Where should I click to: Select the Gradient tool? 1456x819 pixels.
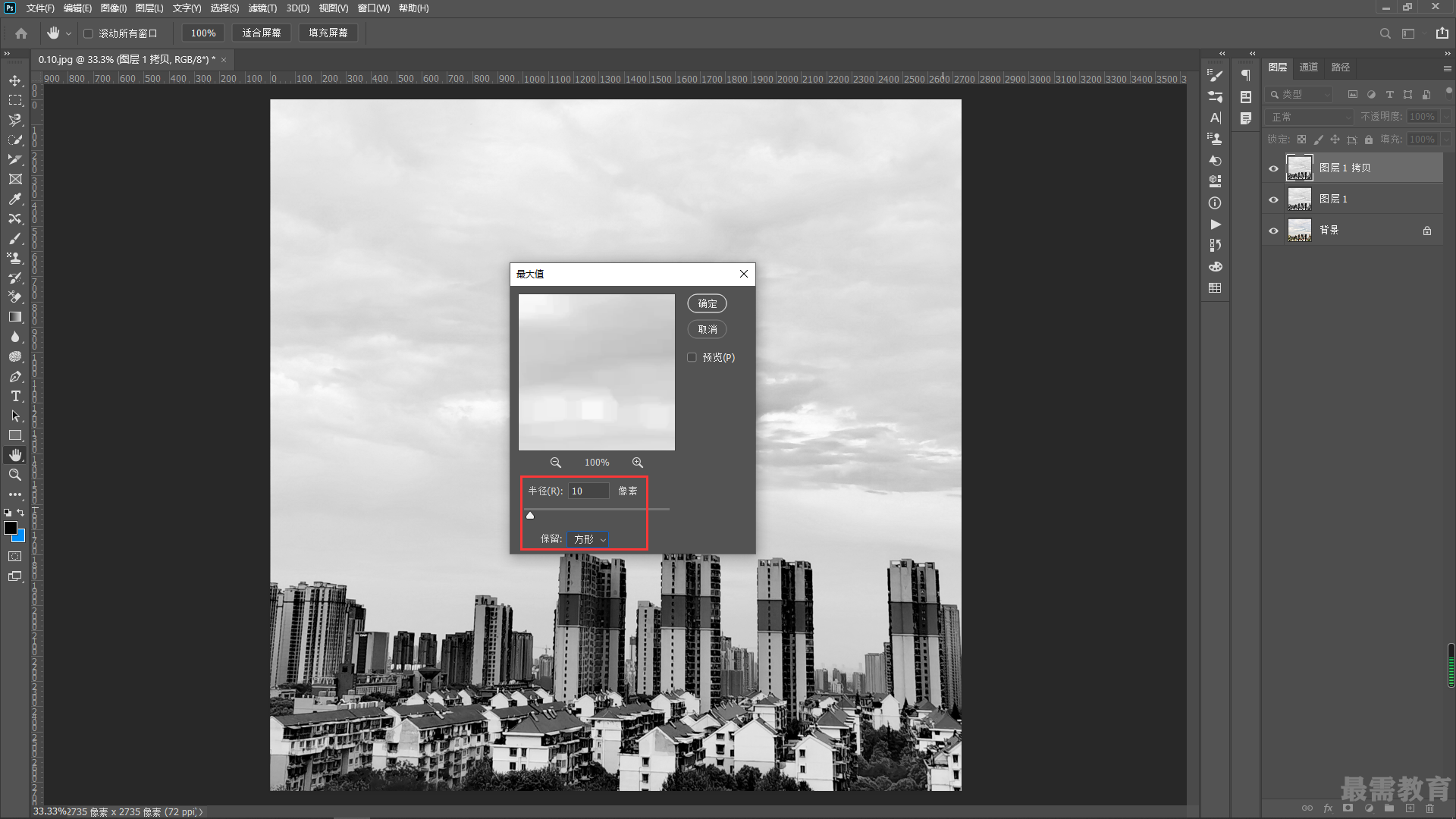click(15, 317)
